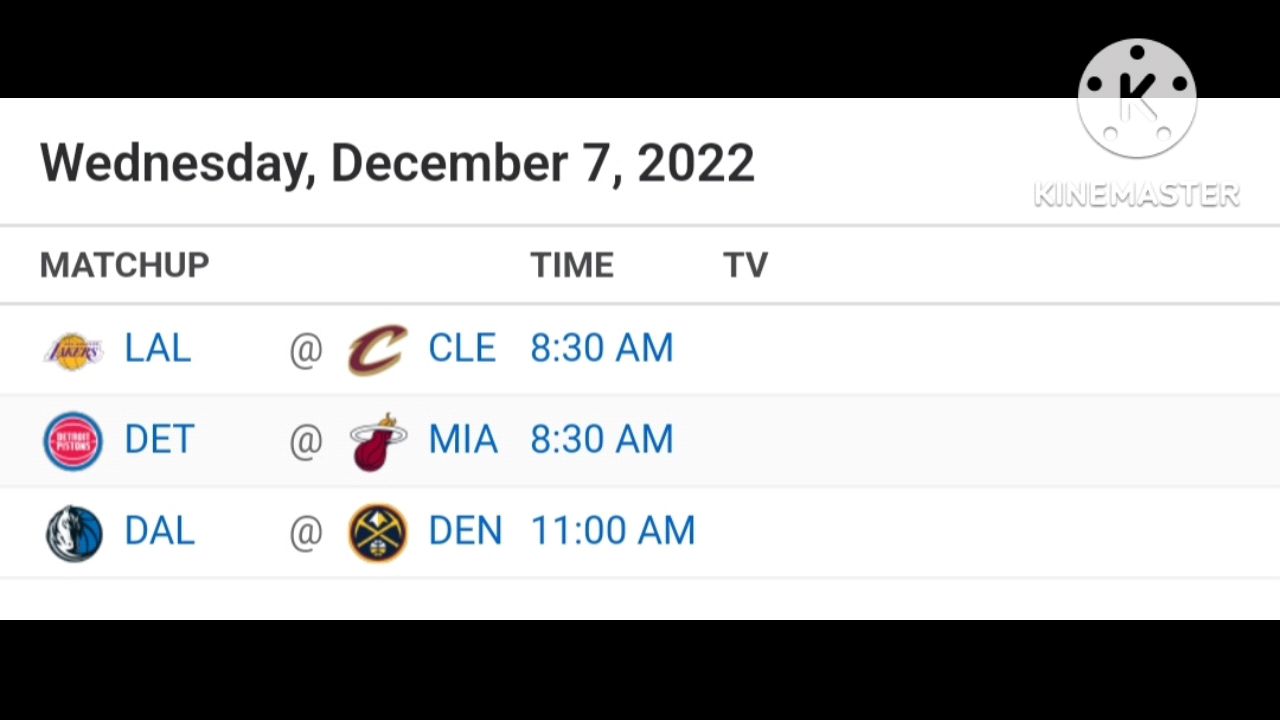1280x720 pixels.
Task: Click the Lakers team logo
Action: [74, 351]
